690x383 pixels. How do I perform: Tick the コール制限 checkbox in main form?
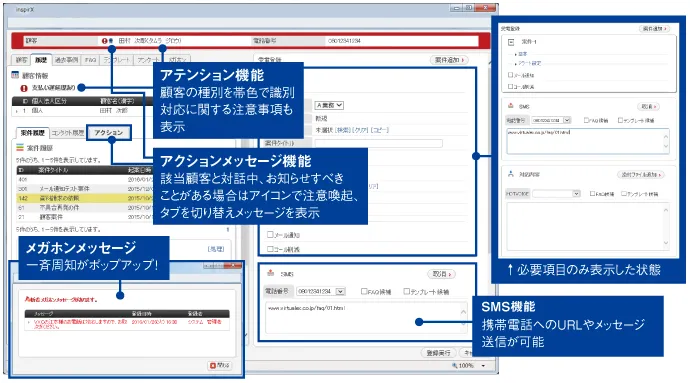pos(270,249)
